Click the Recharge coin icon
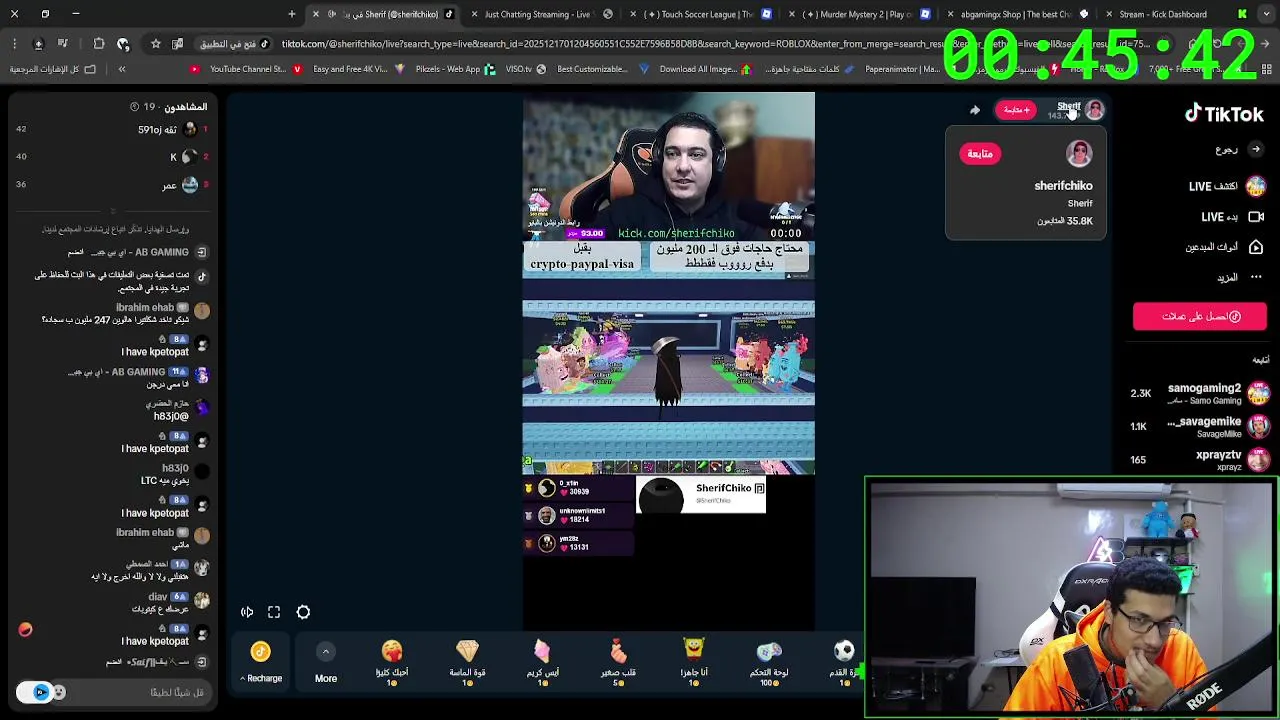 [x=260, y=652]
